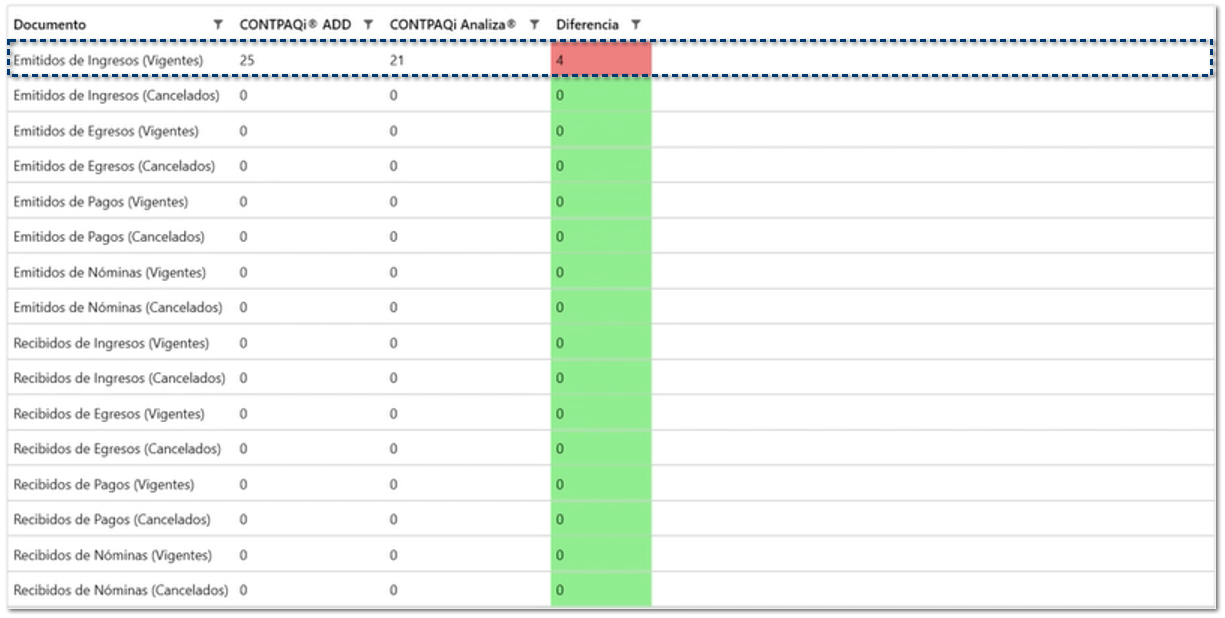Sort by the Documento column header

49,24
